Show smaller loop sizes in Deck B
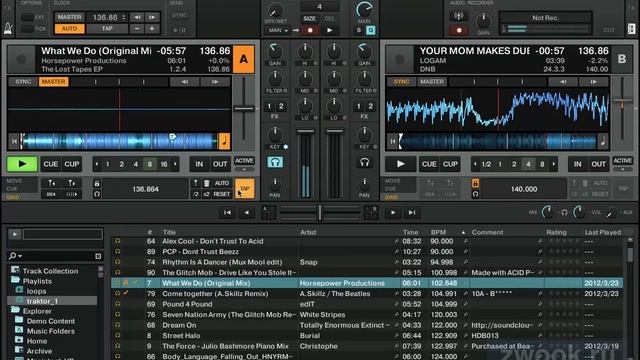 coord(475,164)
